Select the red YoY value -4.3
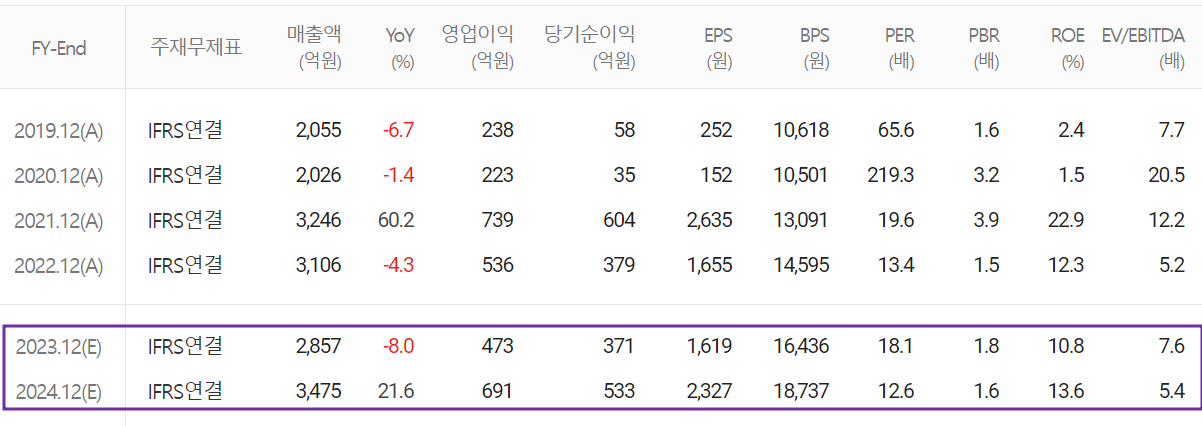 click(398, 265)
